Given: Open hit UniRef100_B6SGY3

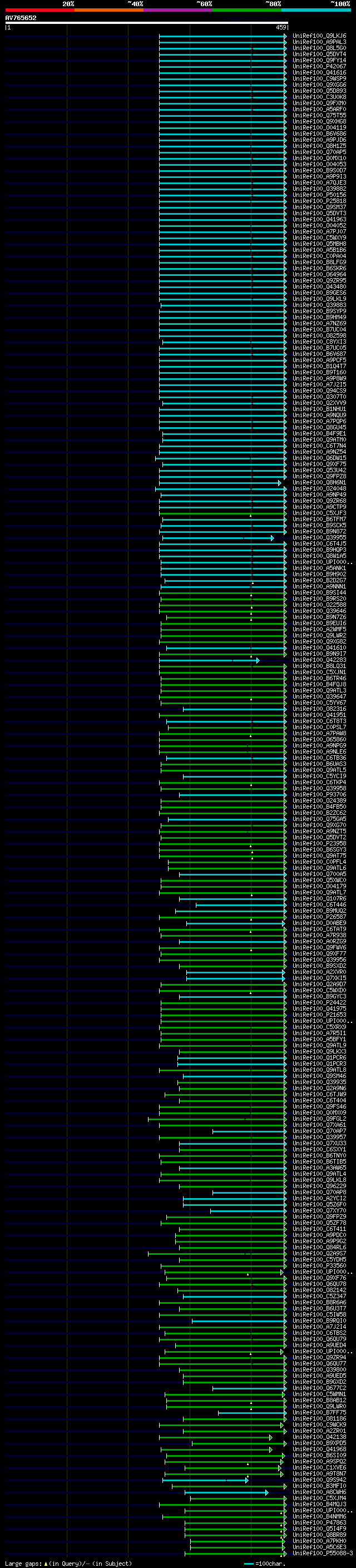Looking at the screenshot, I should pos(319,849).
